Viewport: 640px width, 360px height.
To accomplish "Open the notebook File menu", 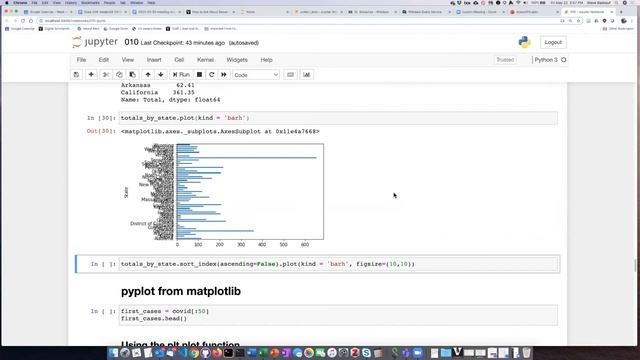I will 81,60.
